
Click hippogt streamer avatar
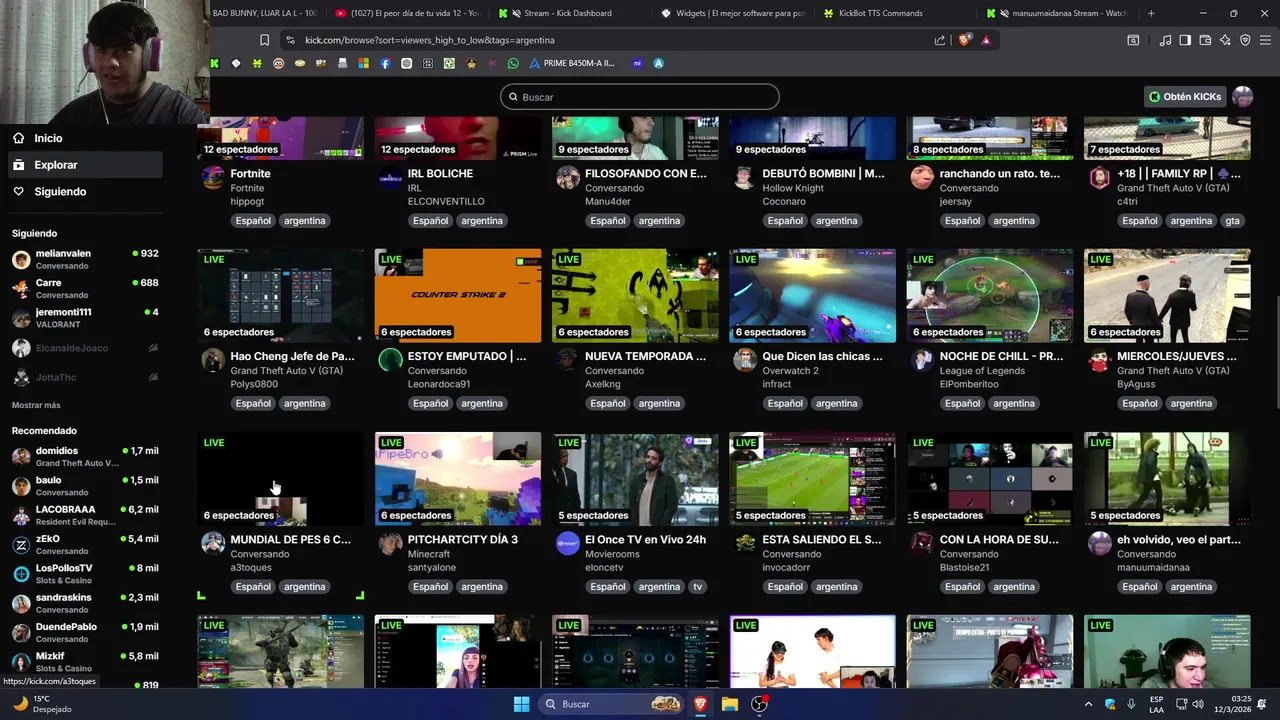213,178
